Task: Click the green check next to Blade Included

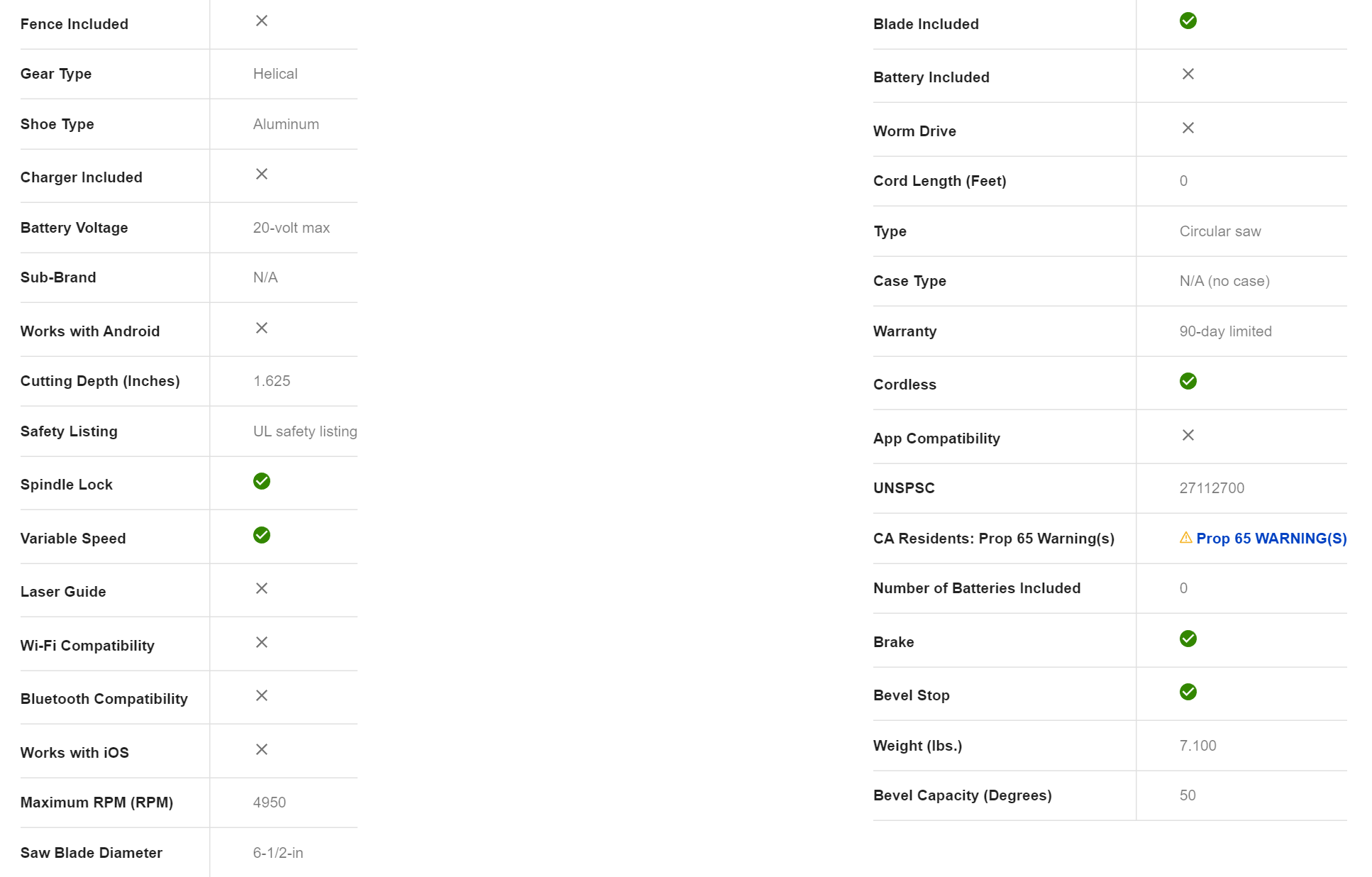Action: [1188, 21]
